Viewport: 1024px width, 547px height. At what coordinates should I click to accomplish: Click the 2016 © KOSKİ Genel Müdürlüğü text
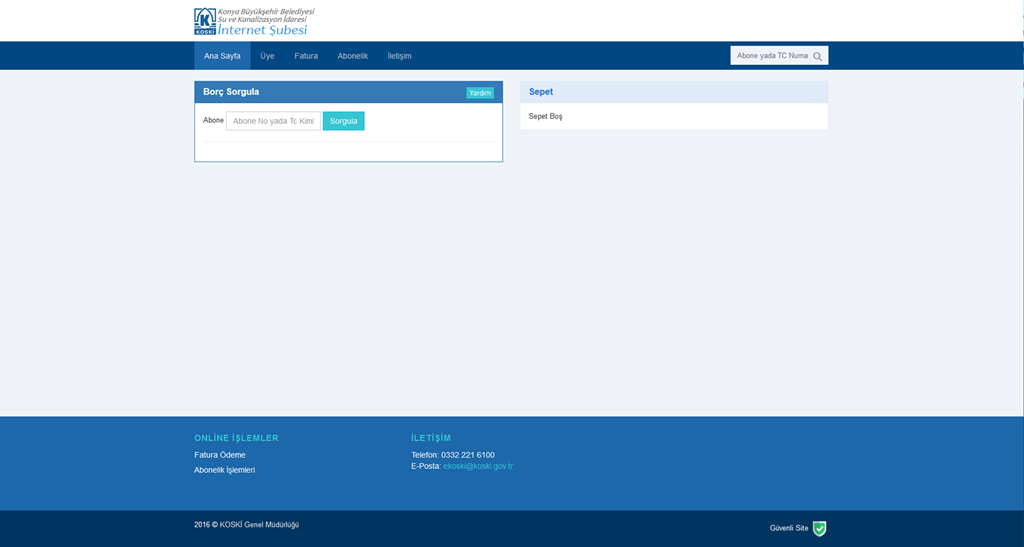pos(246,525)
